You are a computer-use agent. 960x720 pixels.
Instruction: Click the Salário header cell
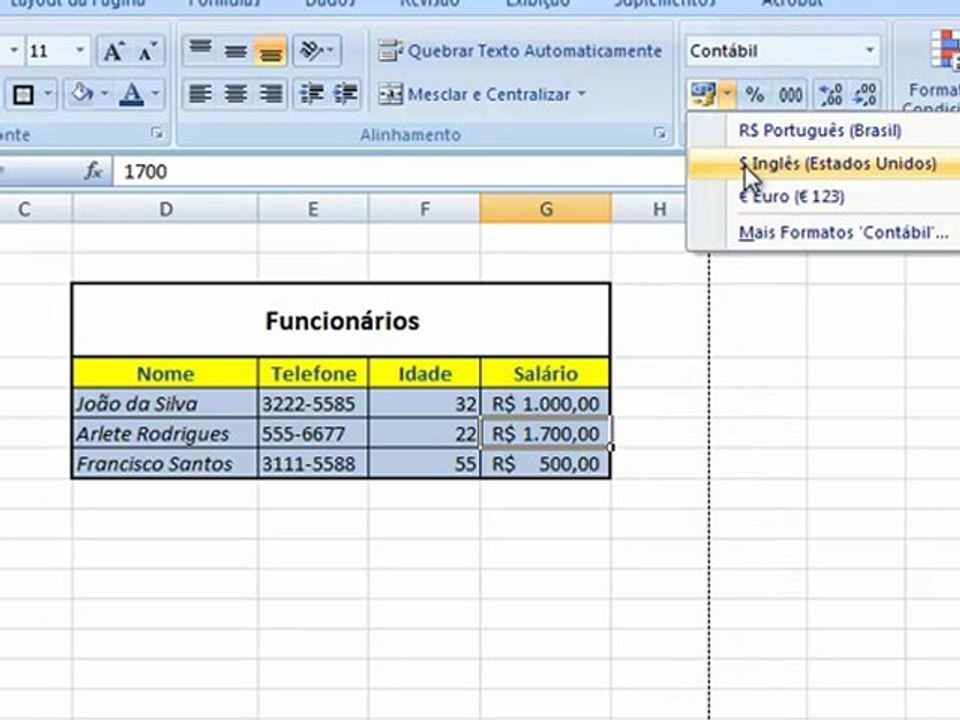click(x=546, y=373)
